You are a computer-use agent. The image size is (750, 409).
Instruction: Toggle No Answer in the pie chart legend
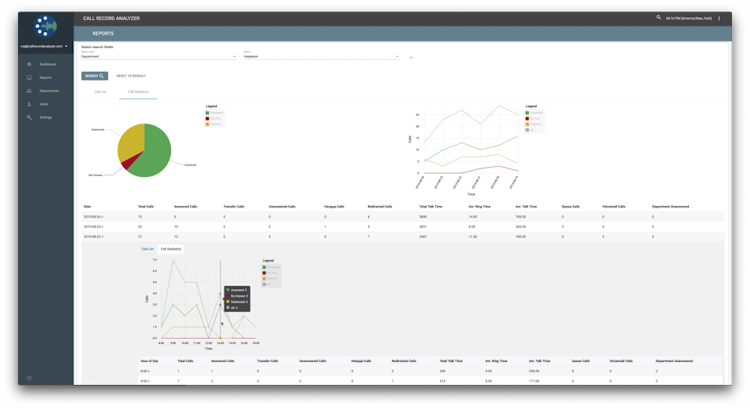[x=214, y=119]
